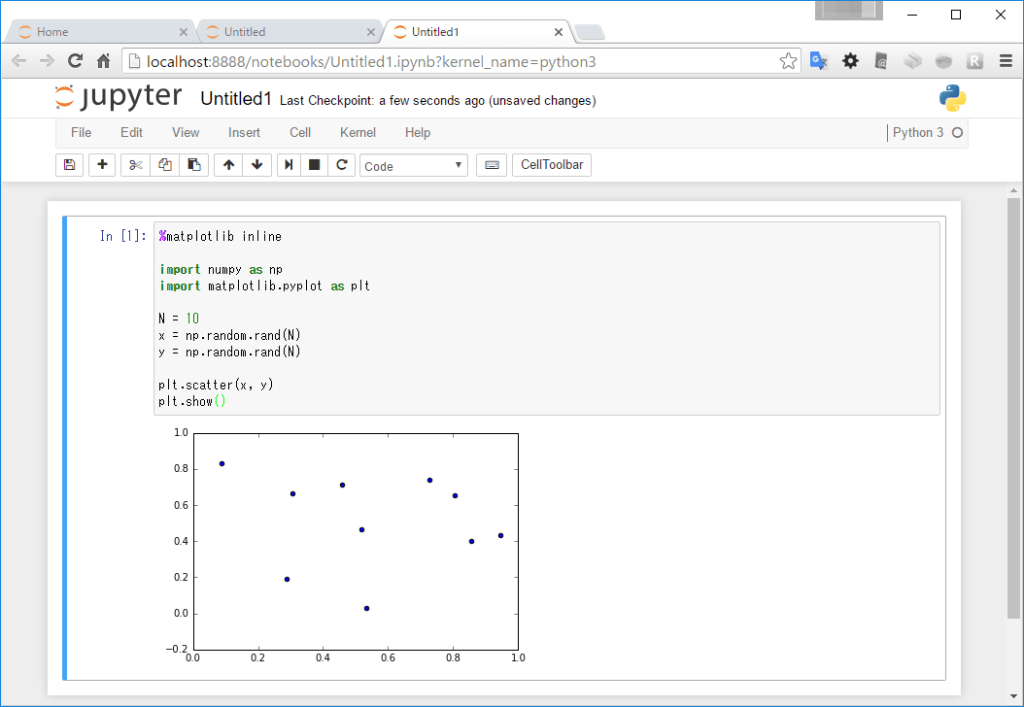Click the notebook title Untitled1 to rename
This screenshot has height=707, width=1024.
[236, 98]
